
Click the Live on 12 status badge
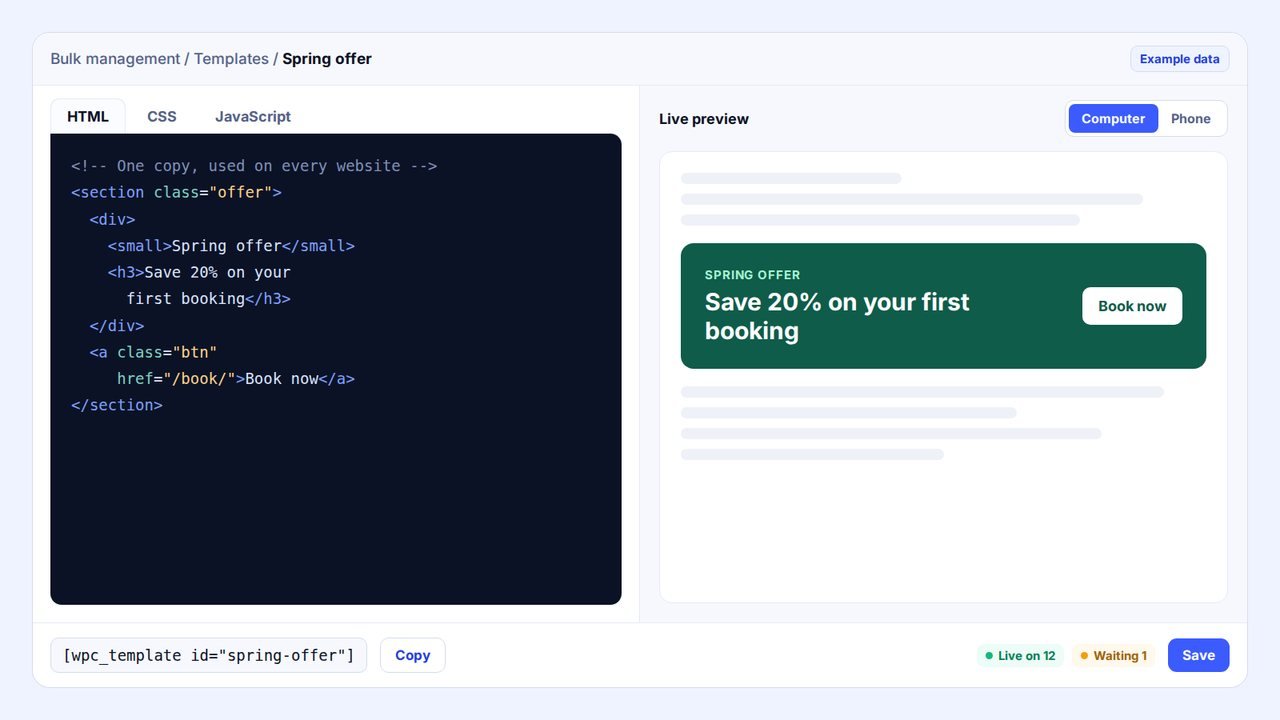point(1020,656)
